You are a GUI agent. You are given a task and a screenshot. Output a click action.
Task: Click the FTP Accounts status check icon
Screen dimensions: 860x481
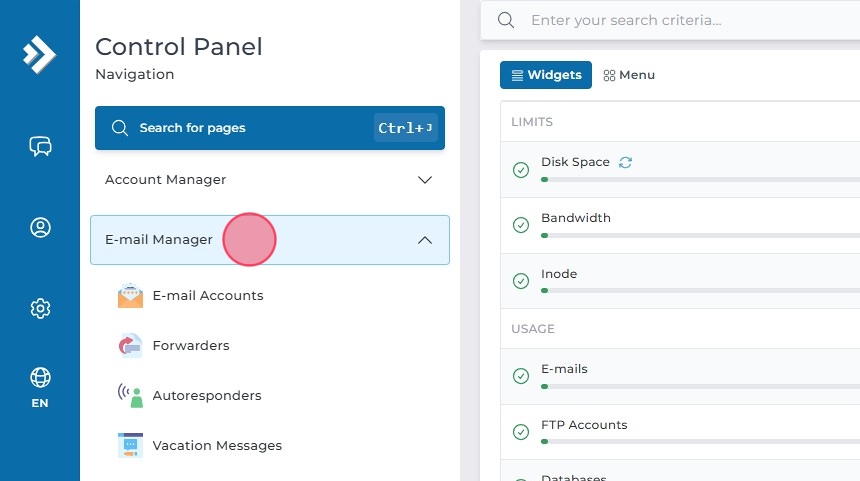521,433
